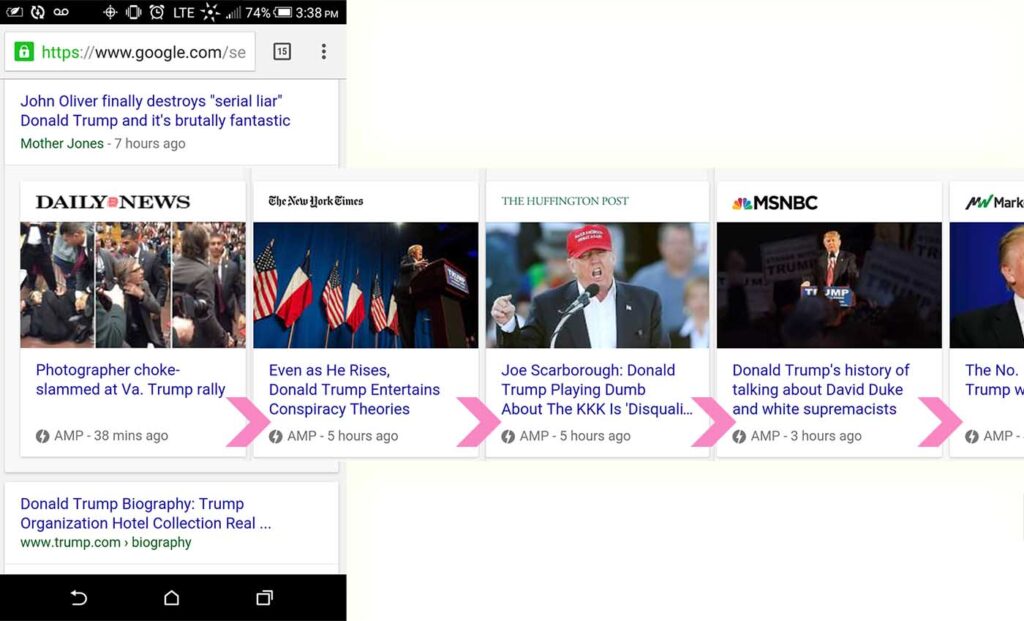
Task: Open the tab switcher showing 15 tabs
Action: point(282,52)
